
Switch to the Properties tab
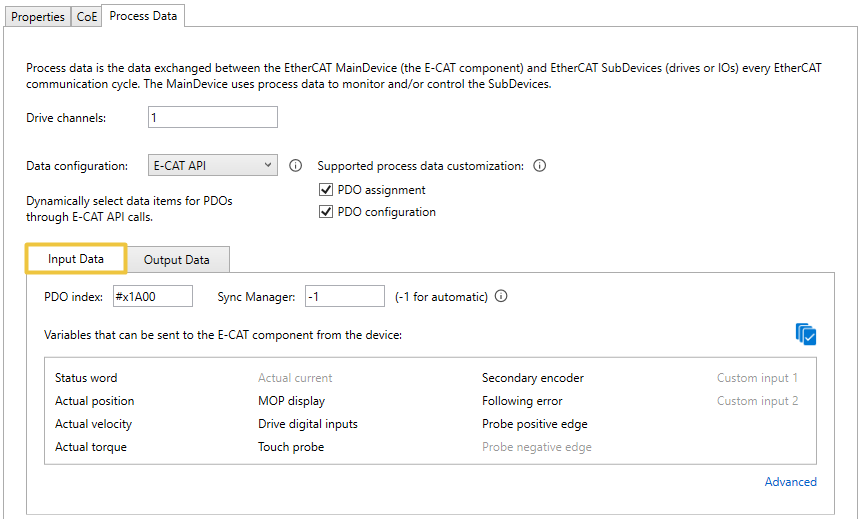(38, 17)
